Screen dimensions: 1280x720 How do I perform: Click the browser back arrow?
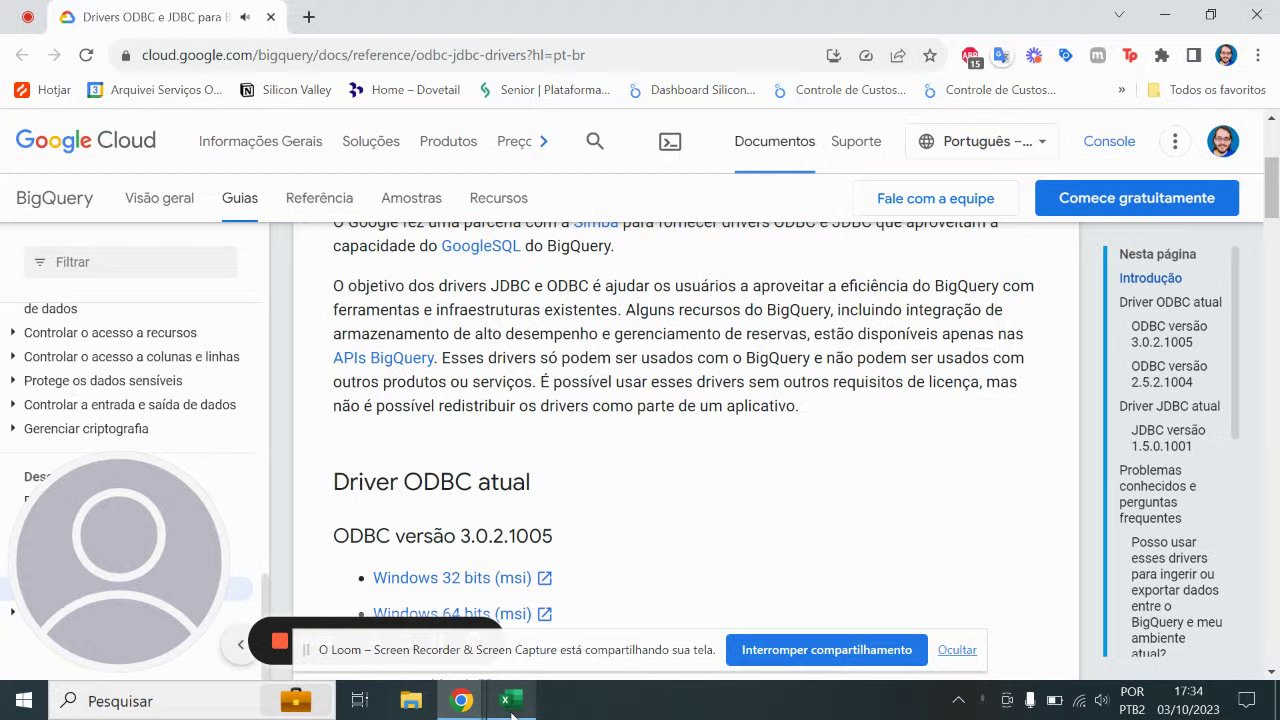pyautogui.click(x=22, y=56)
